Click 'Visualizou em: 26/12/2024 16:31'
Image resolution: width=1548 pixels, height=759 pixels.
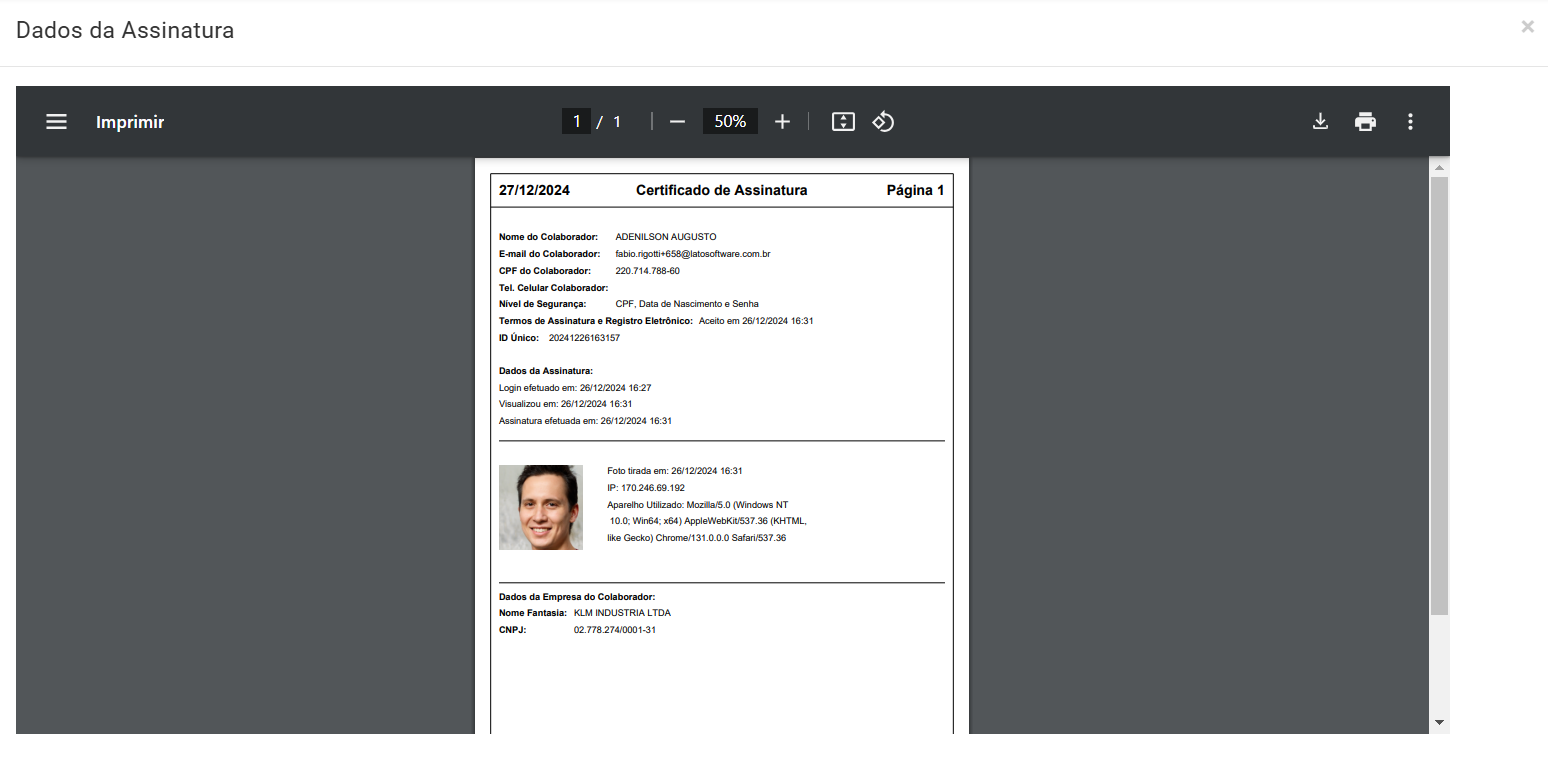565,404
